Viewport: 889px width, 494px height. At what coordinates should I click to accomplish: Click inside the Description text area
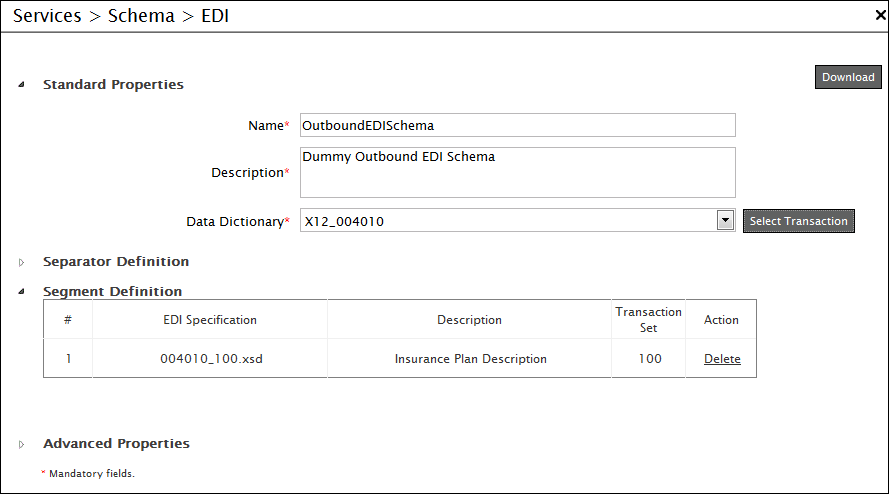point(517,172)
